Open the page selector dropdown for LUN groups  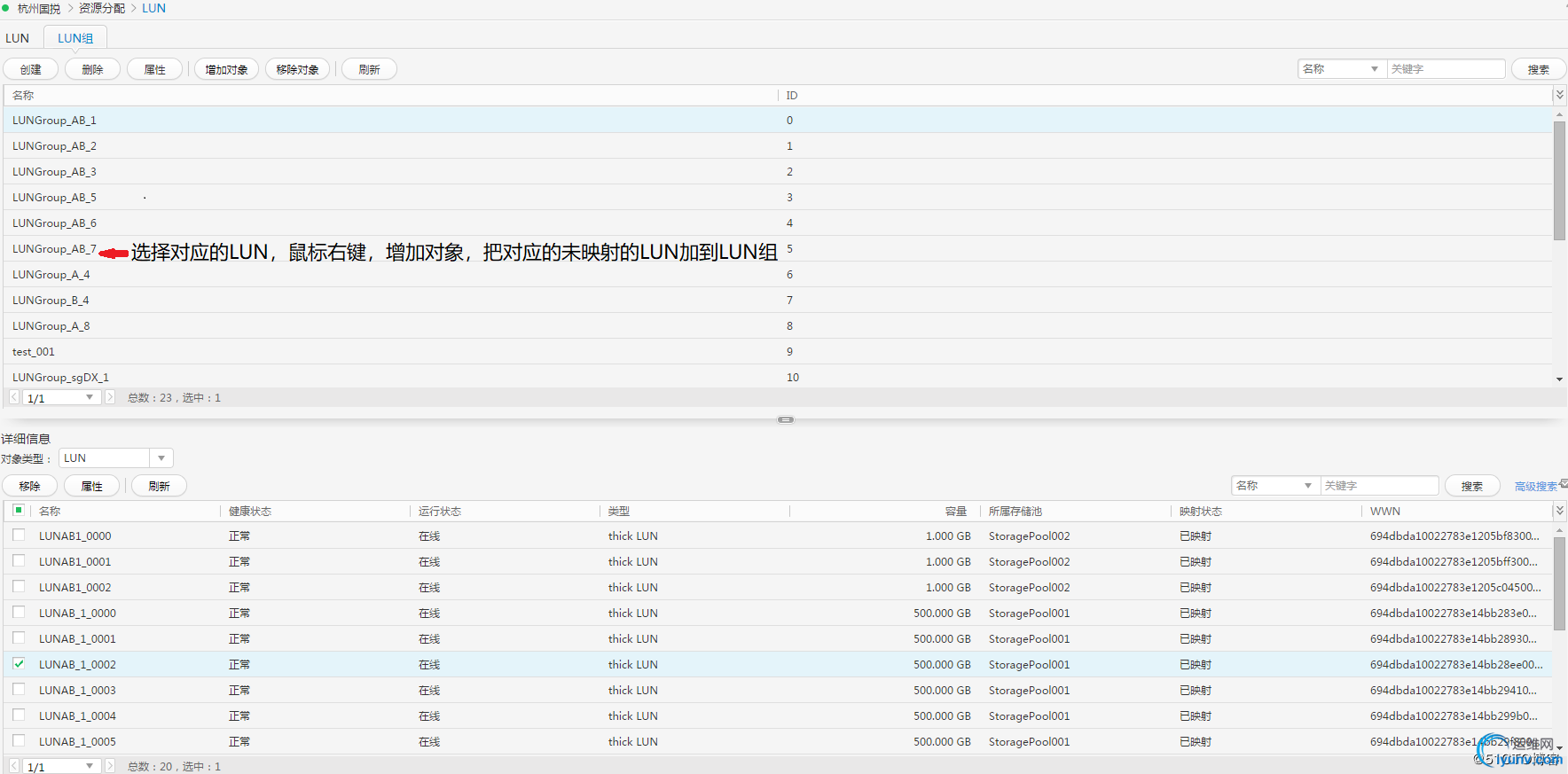tap(60, 398)
